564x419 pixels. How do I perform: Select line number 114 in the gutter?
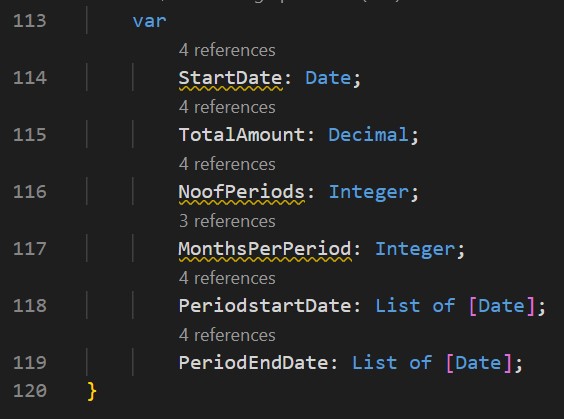point(29,78)
